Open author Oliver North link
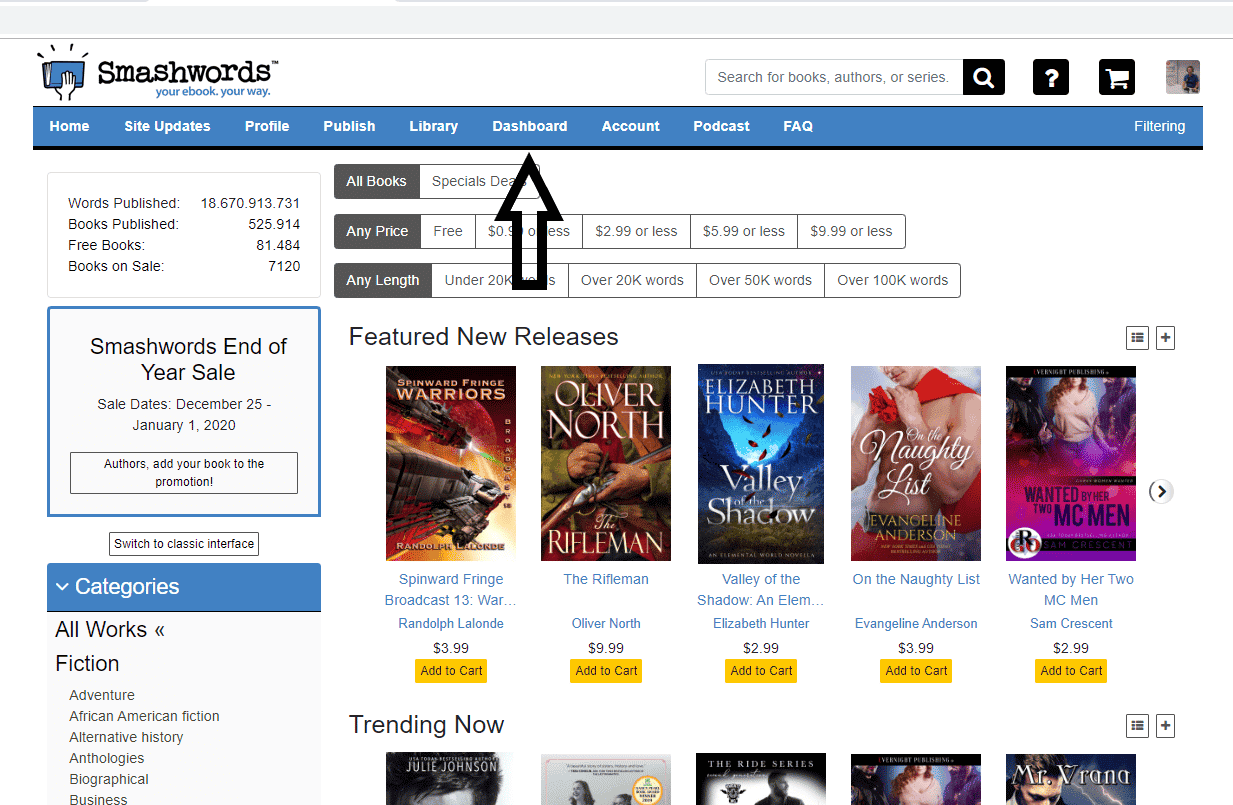This screenshot has width=1233, height=805. click(x=606, y=623)
